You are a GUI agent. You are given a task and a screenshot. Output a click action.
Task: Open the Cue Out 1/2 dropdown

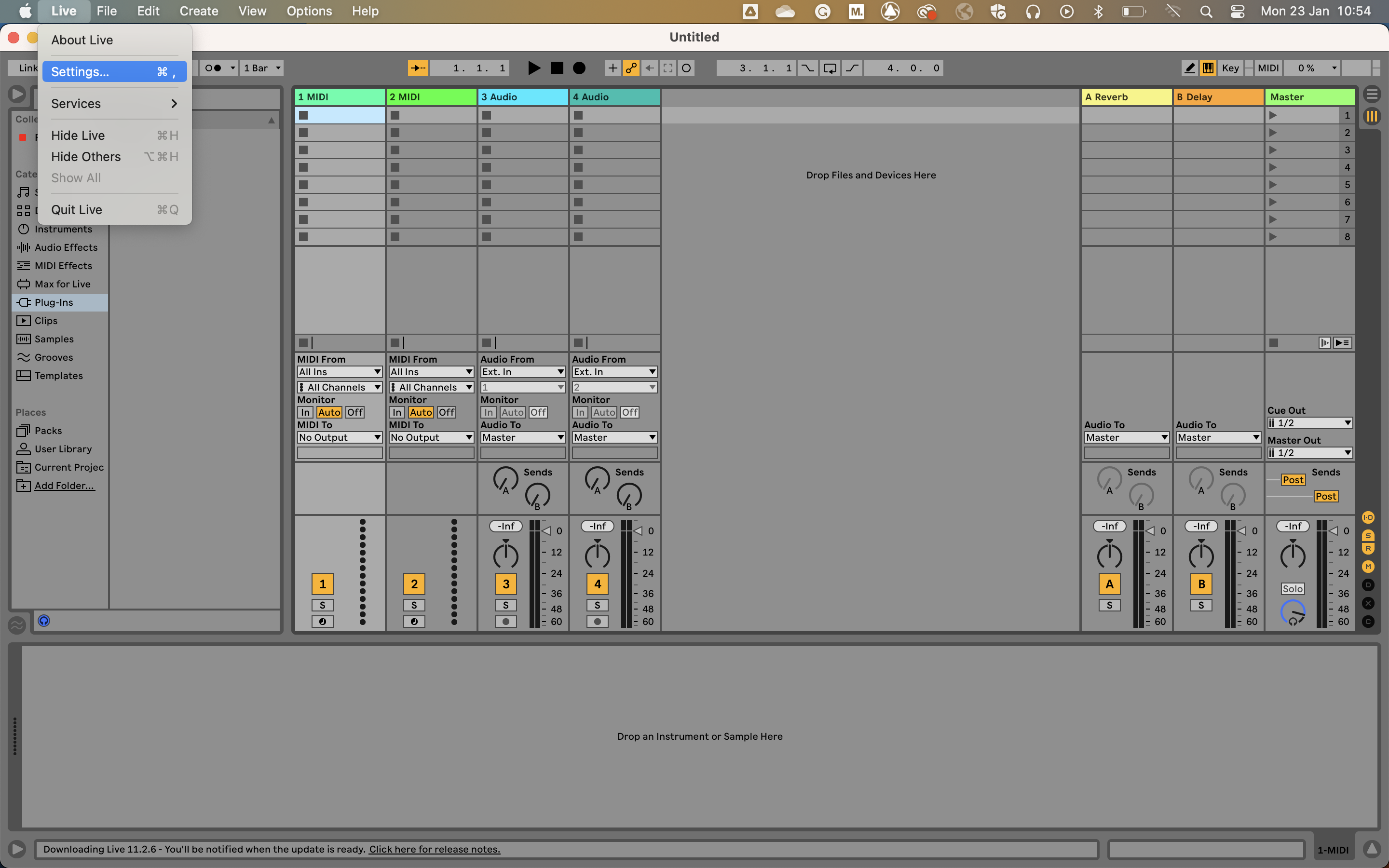1309,423
